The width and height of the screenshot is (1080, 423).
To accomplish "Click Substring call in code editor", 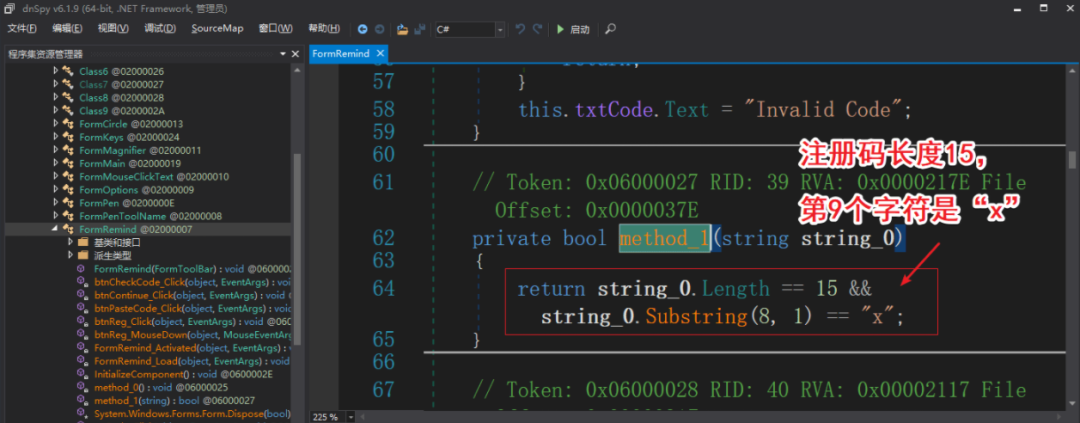I will pos(696,317).
